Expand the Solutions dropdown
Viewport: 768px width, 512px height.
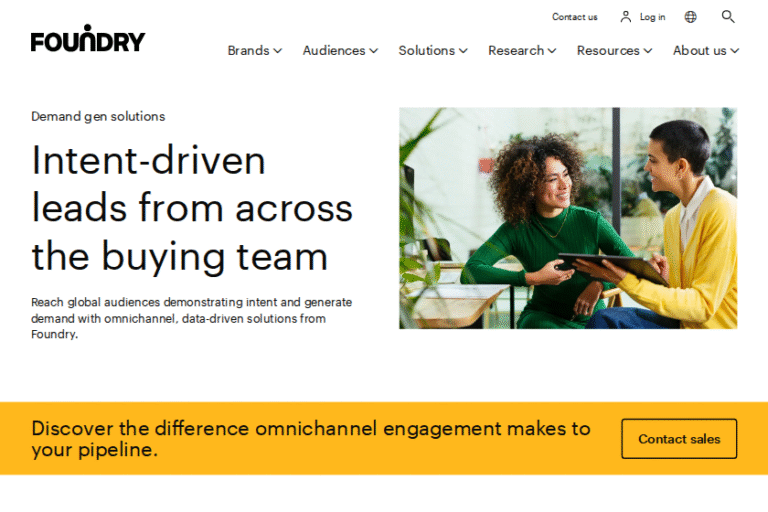pyautogui.click(x=433, y=50)
